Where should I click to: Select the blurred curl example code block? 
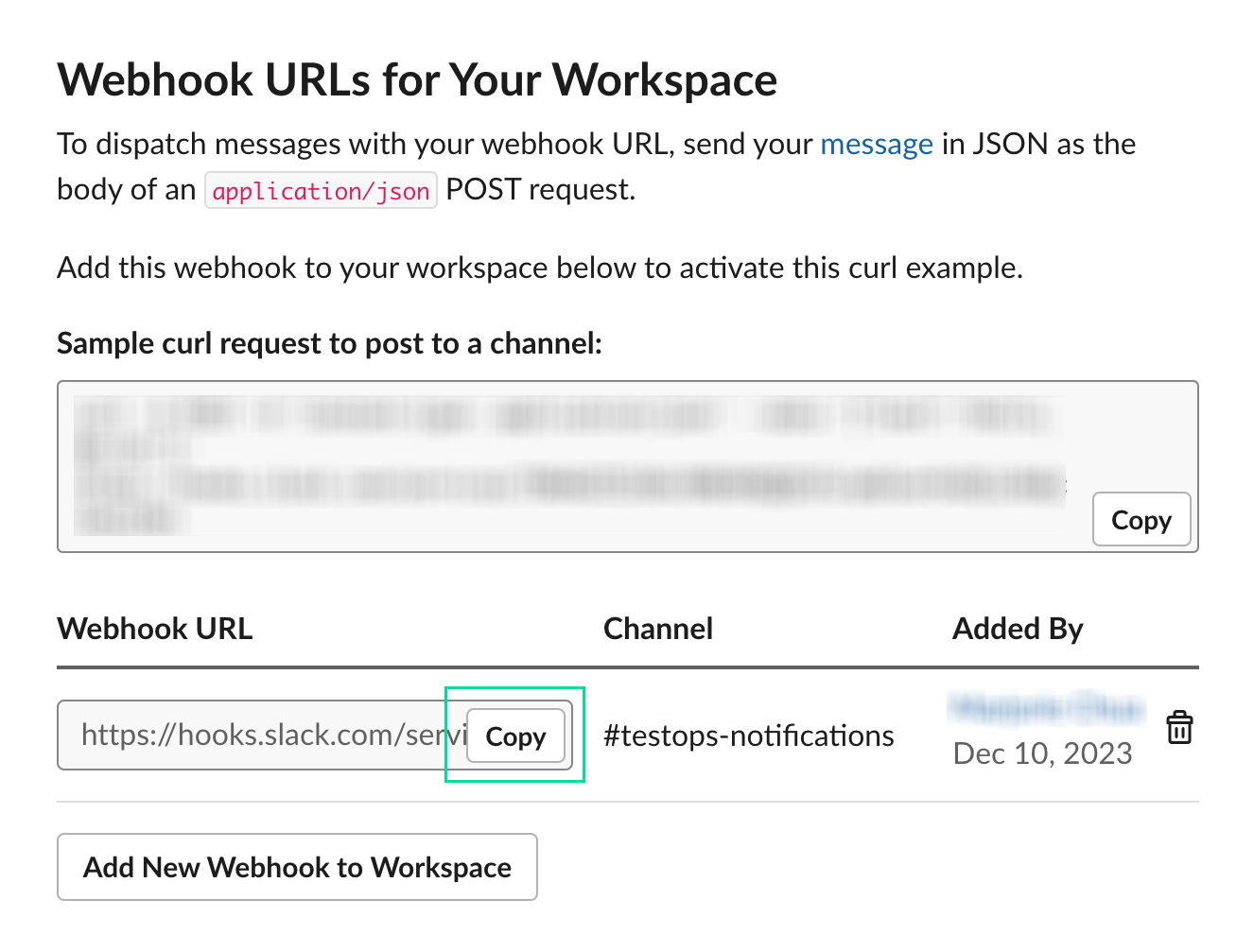[567, 454]
